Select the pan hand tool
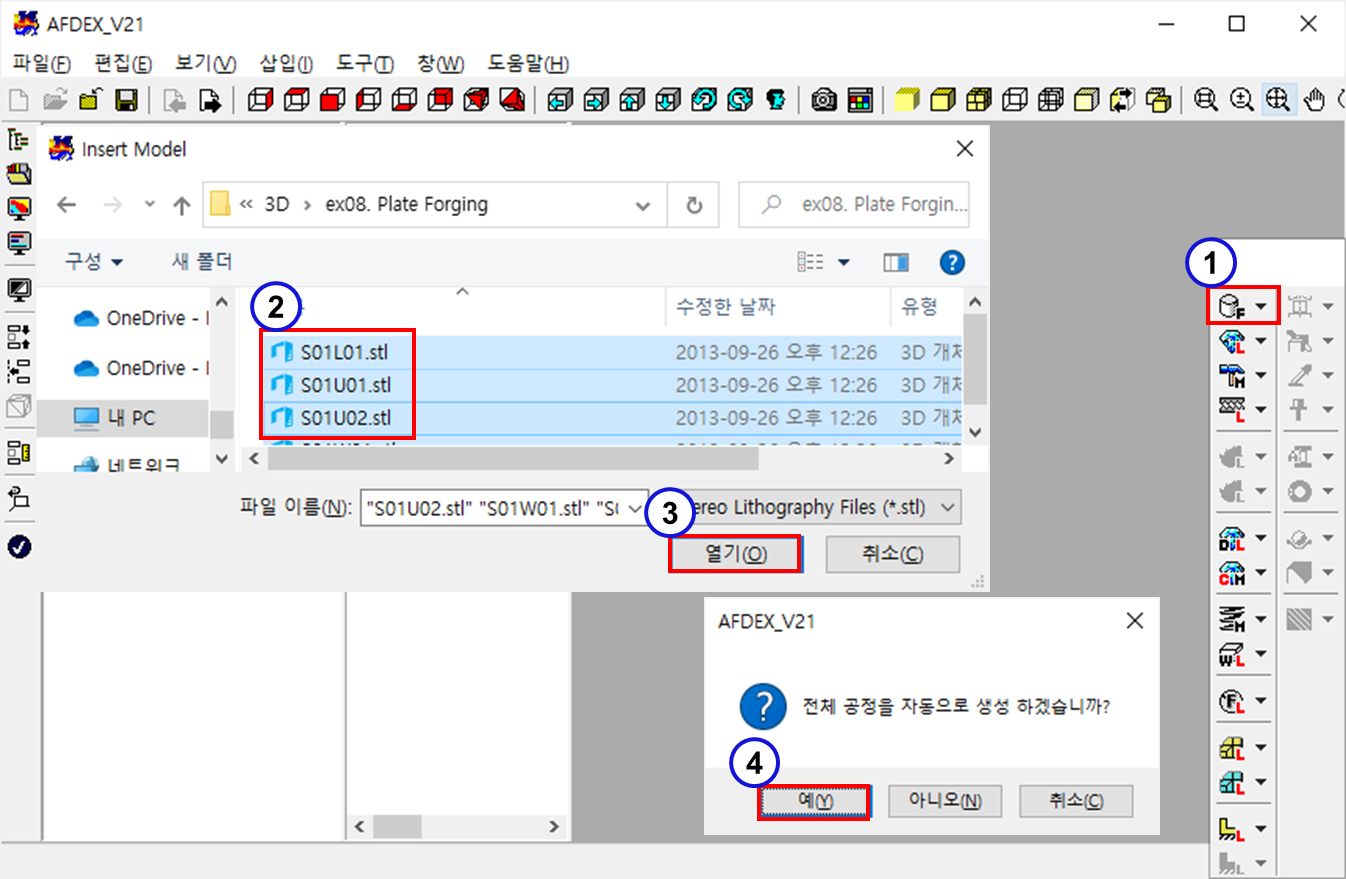1346x879 pixels. [1315, 100]
